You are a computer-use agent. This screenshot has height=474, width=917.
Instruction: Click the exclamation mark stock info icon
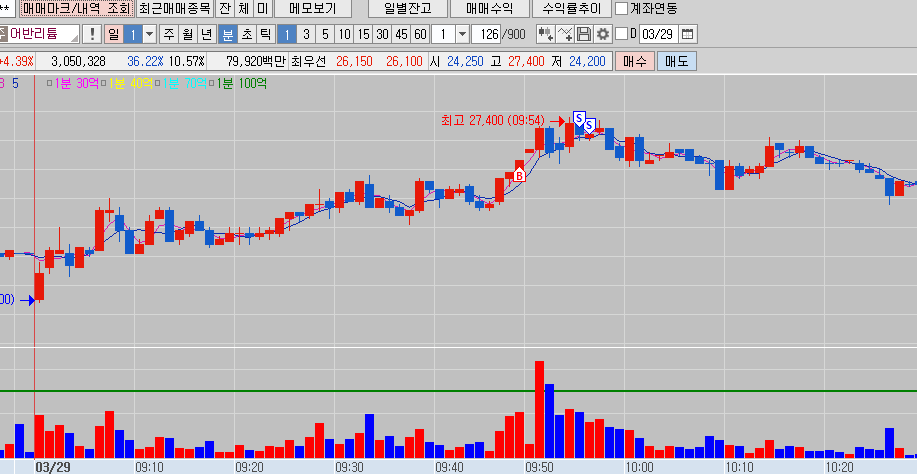[93, 34]
